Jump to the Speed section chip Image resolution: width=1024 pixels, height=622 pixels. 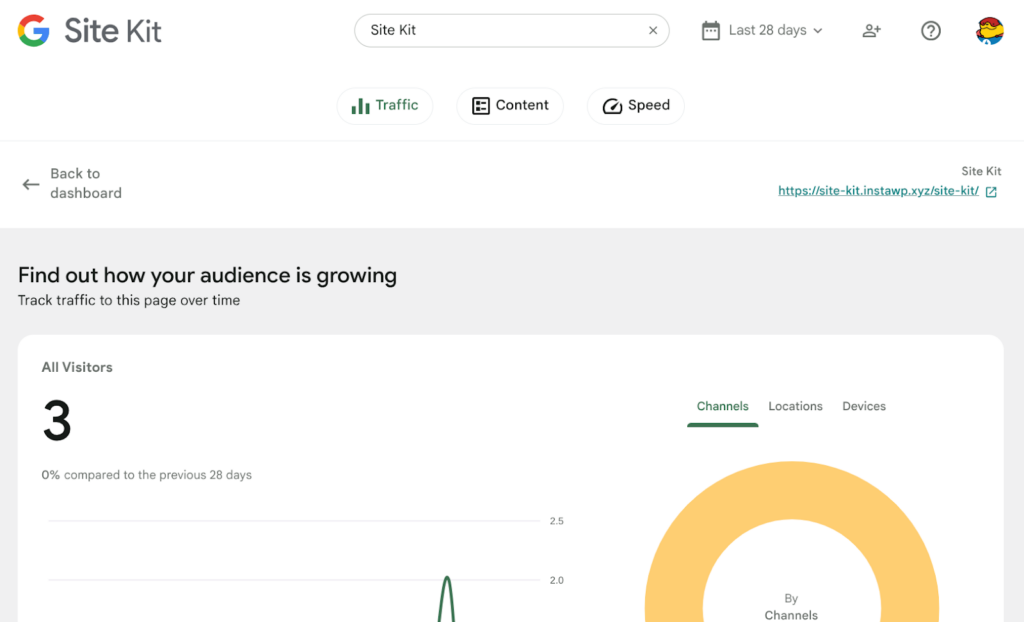pos(636,106)
